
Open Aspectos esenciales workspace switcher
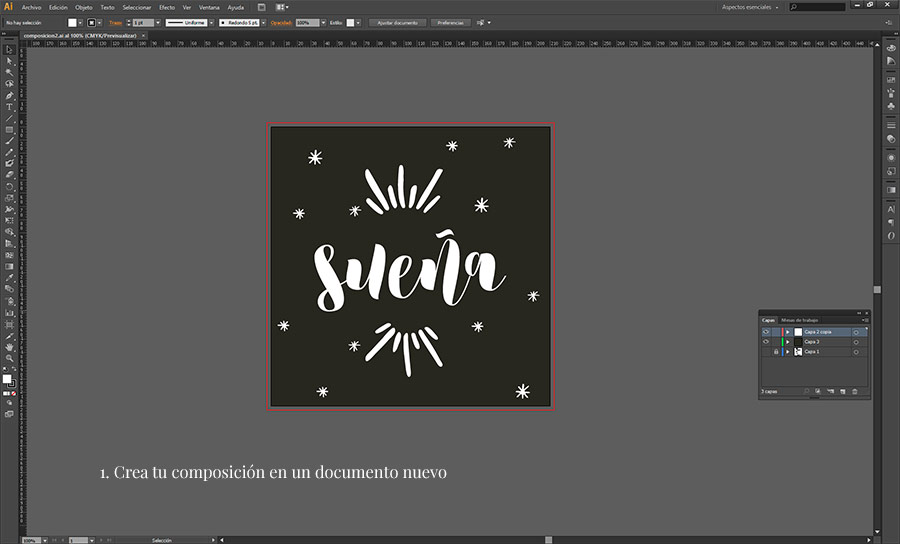(x=750, y=7)
